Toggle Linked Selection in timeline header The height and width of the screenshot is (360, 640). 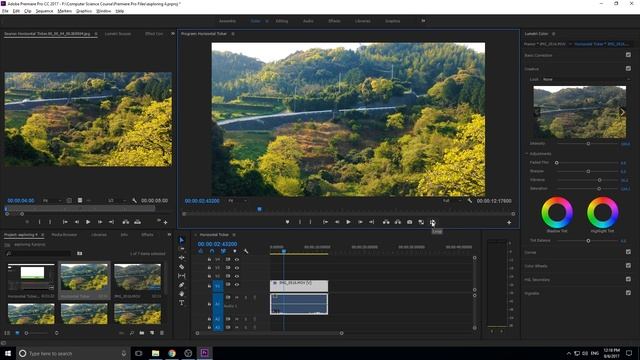coord(223,251)
